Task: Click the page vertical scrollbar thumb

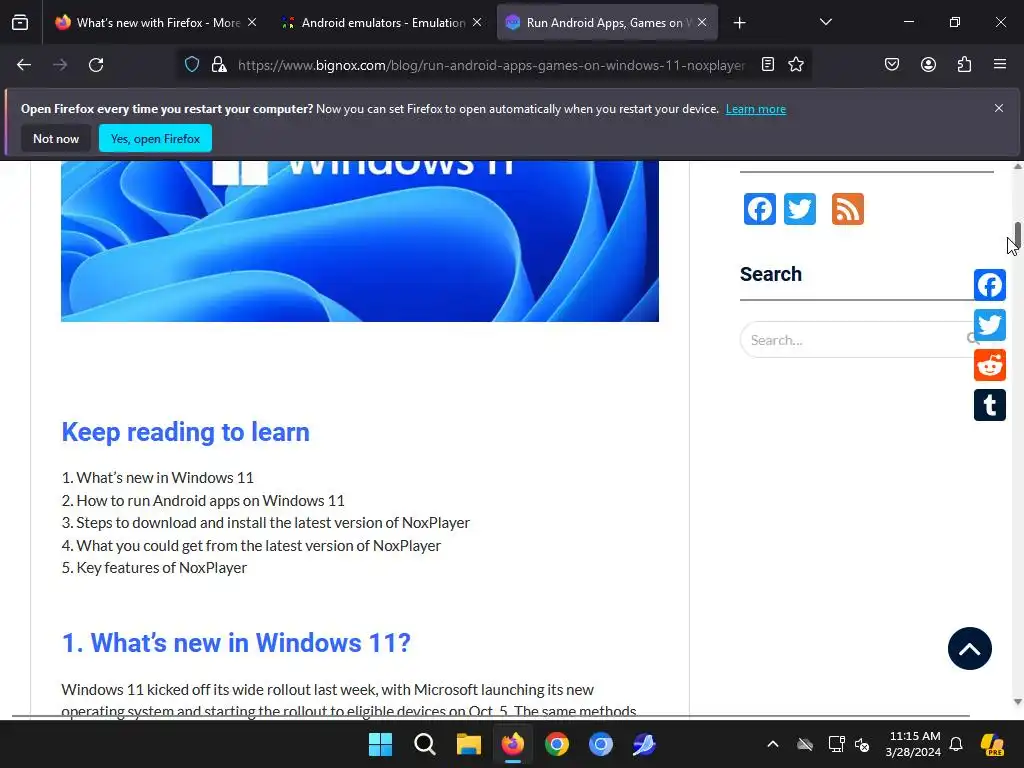Action: coord(1017,236)
